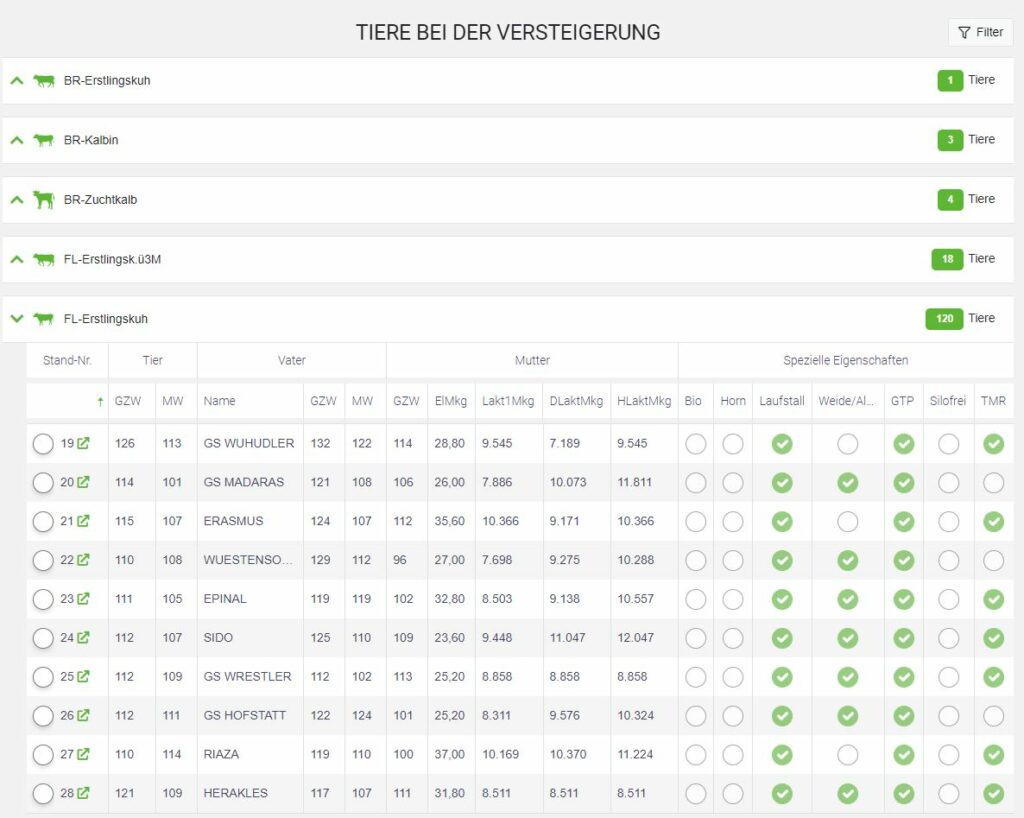Click the cow icon beside BR-Erstlingskuh
1024x818 pixels.
pos(44,81)
